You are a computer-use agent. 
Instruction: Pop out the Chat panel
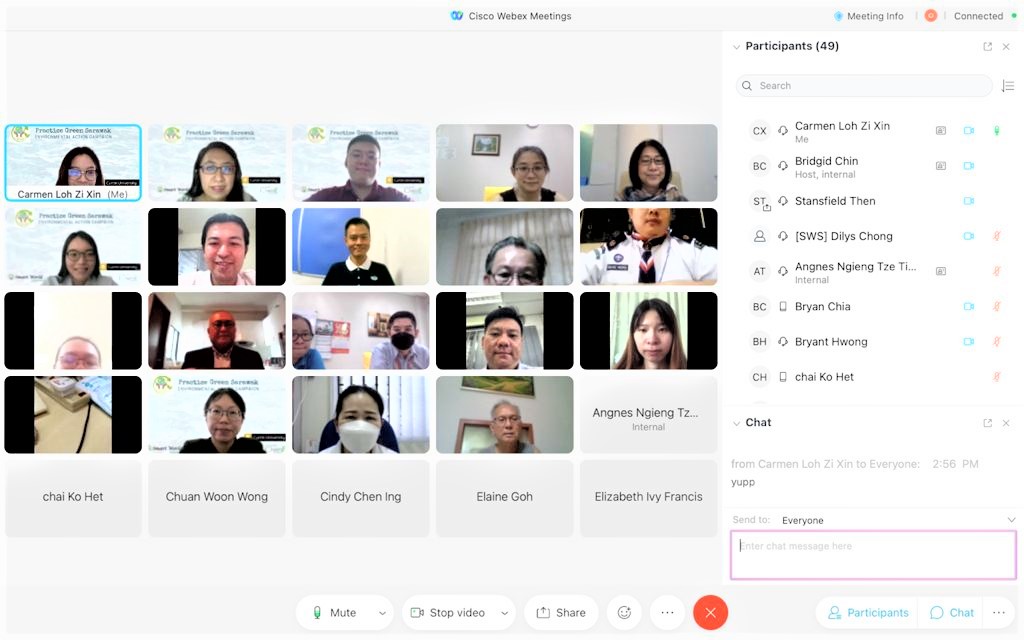coord(988,423)
